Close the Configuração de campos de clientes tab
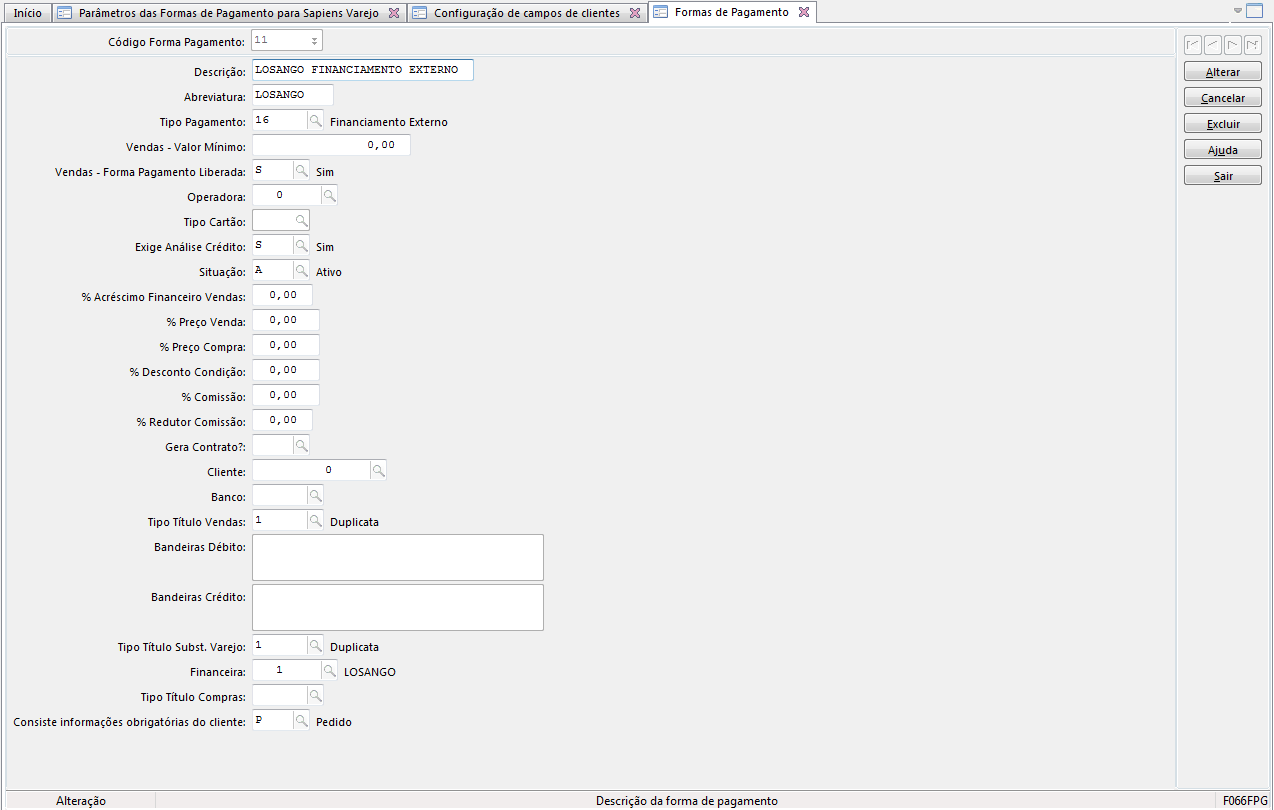Image resolution: width=1274 pixels, height=810 pixels. point(635,13)
